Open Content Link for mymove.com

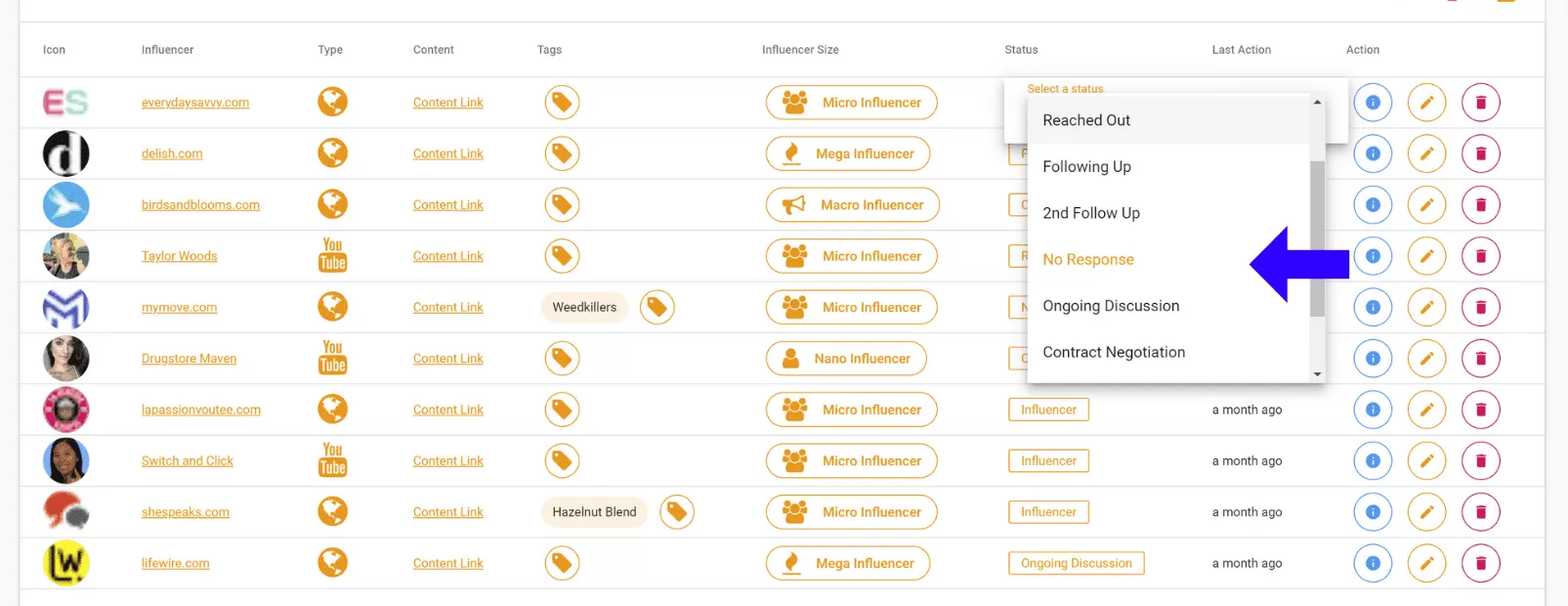pyautogui.click(x=448, y=307)
